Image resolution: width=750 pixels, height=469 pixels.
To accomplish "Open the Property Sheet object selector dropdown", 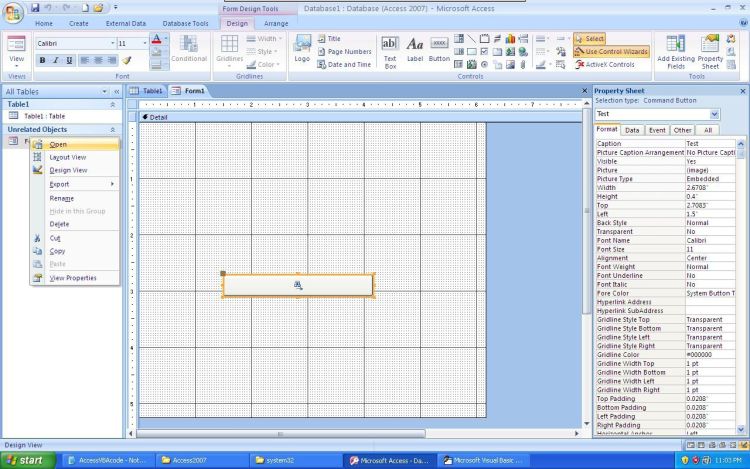I will coord(714,114).
